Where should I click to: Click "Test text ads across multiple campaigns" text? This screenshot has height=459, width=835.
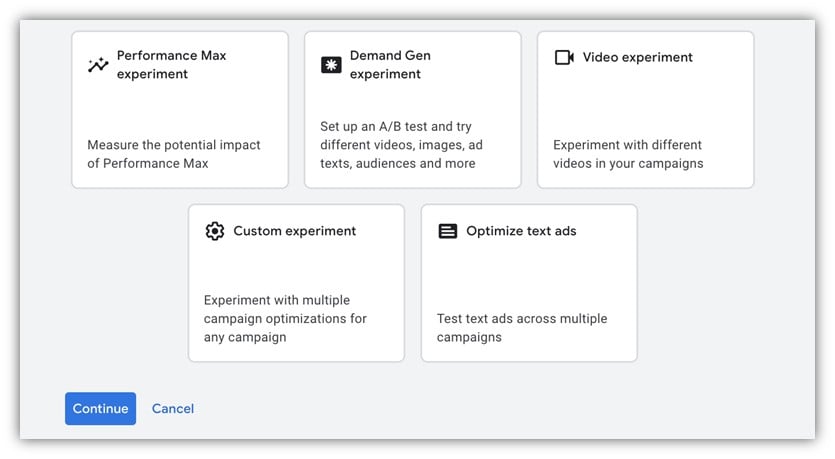coord(521,328)
